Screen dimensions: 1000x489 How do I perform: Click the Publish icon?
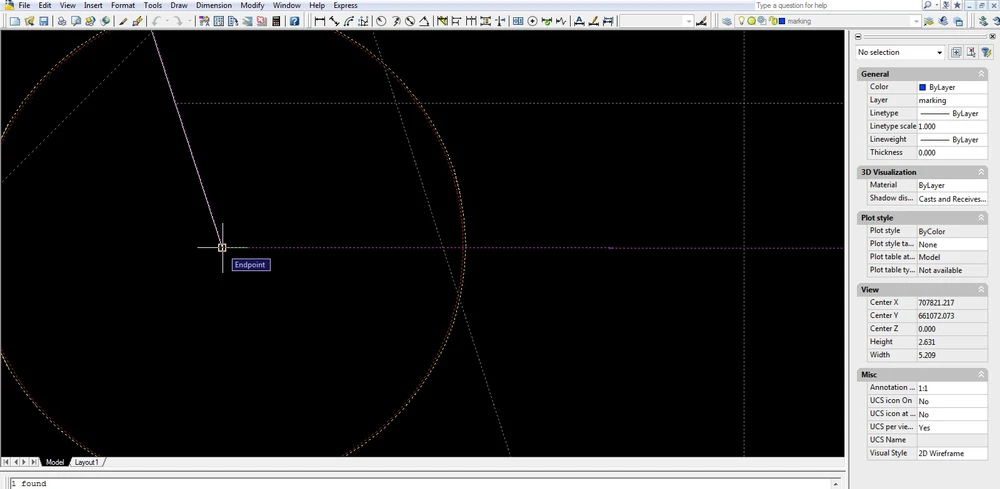(91, 21)
